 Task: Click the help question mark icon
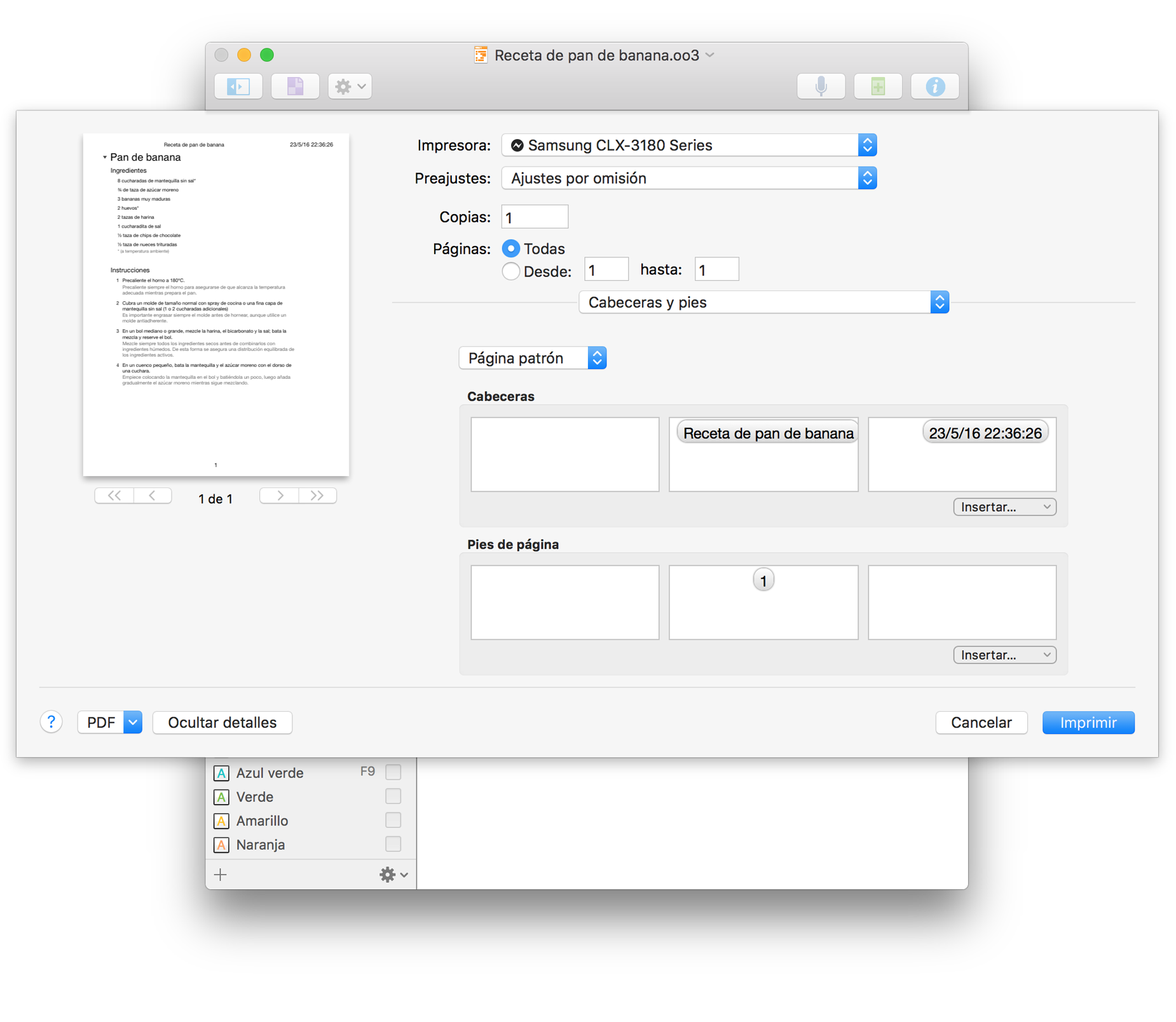tap(51, 722)
